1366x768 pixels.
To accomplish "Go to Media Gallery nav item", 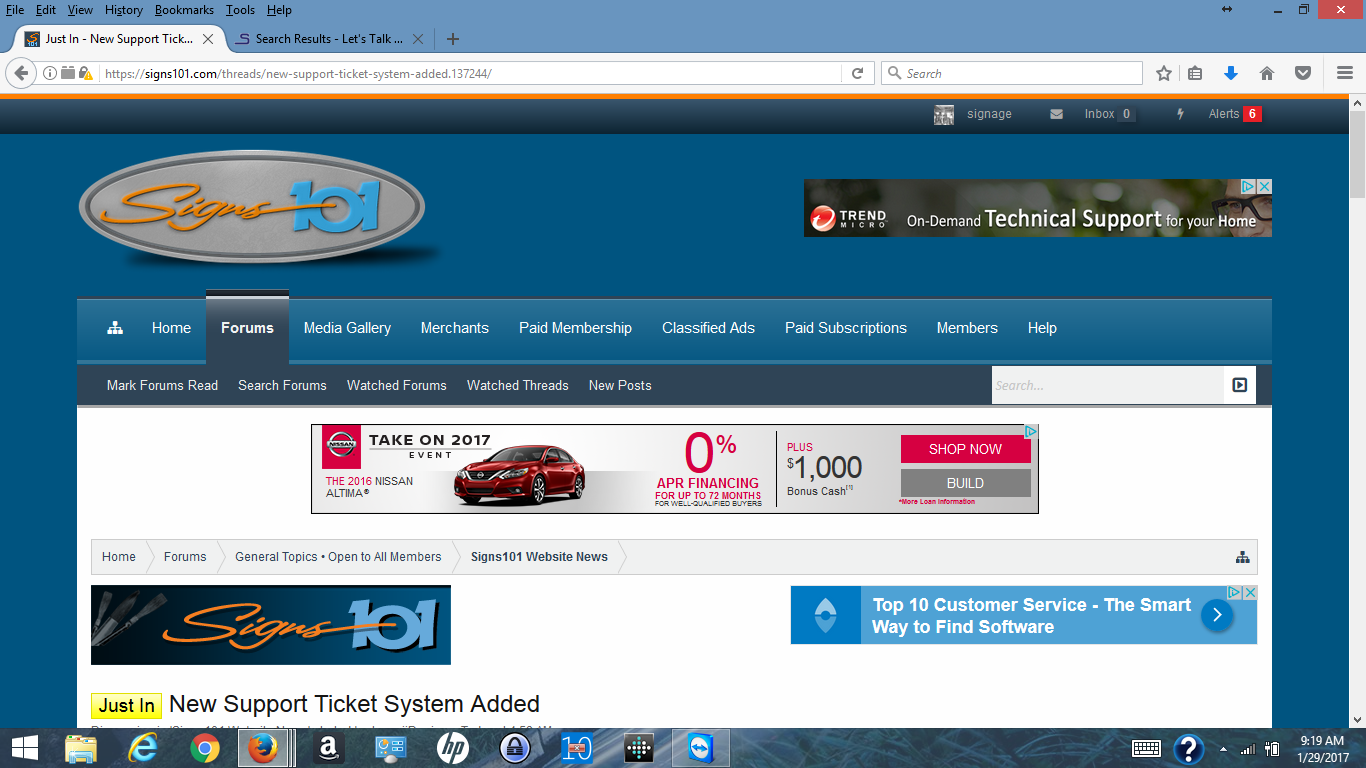I will 347,328.
